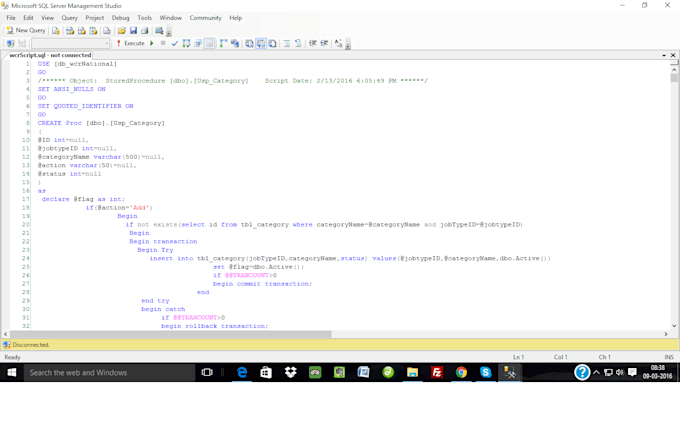680x423 pixels.
Task: Open the Debug menu
Action: 121,18
